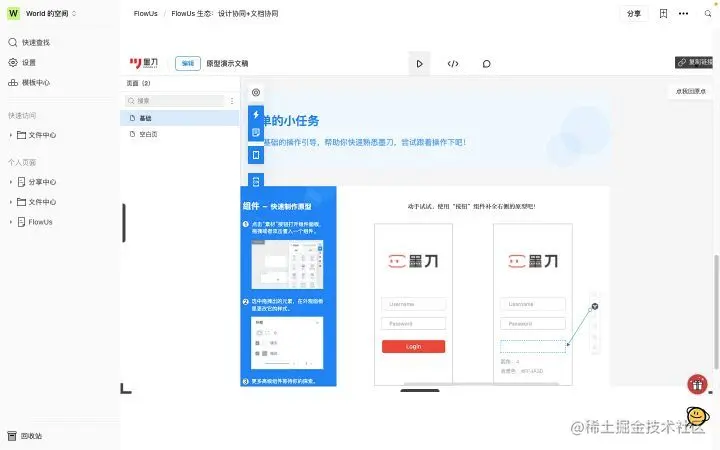Open the FlowUs page in sidebar

[x=35, y=222]
